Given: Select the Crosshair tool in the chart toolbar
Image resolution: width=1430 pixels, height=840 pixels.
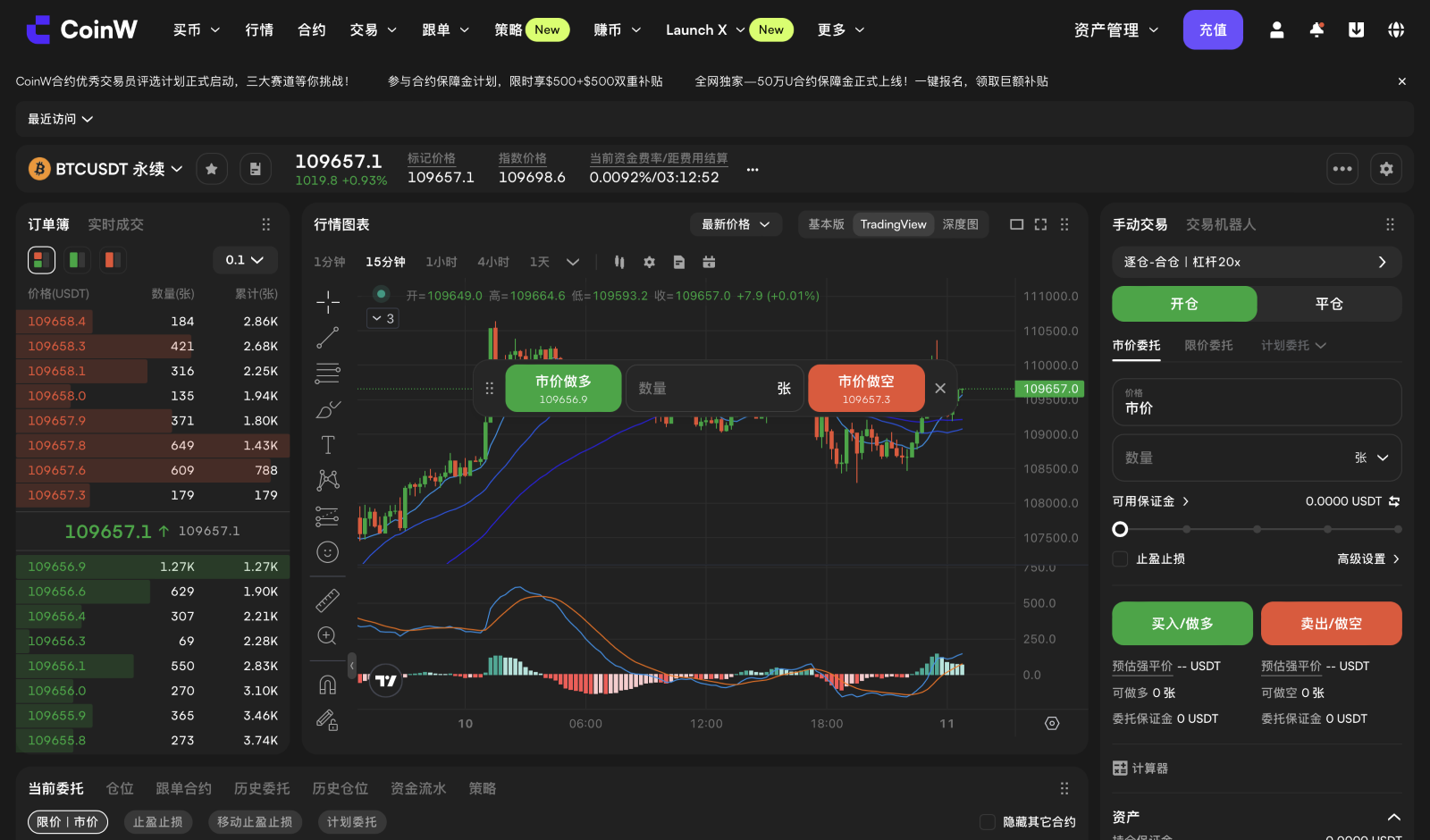Looking at the screenshot, I should coord(327,302).
